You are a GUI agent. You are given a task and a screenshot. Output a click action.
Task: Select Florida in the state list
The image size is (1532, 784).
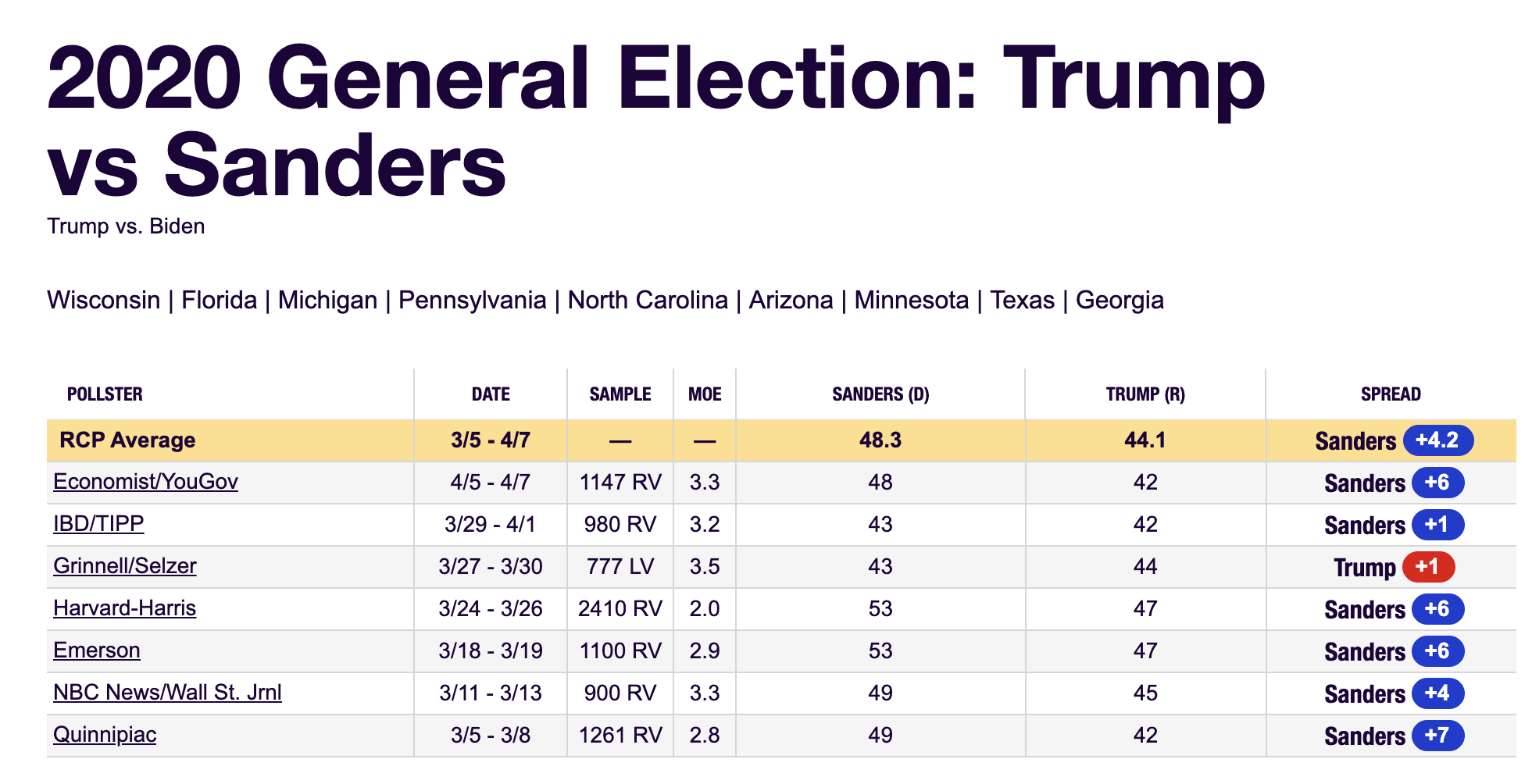[219, 300]
